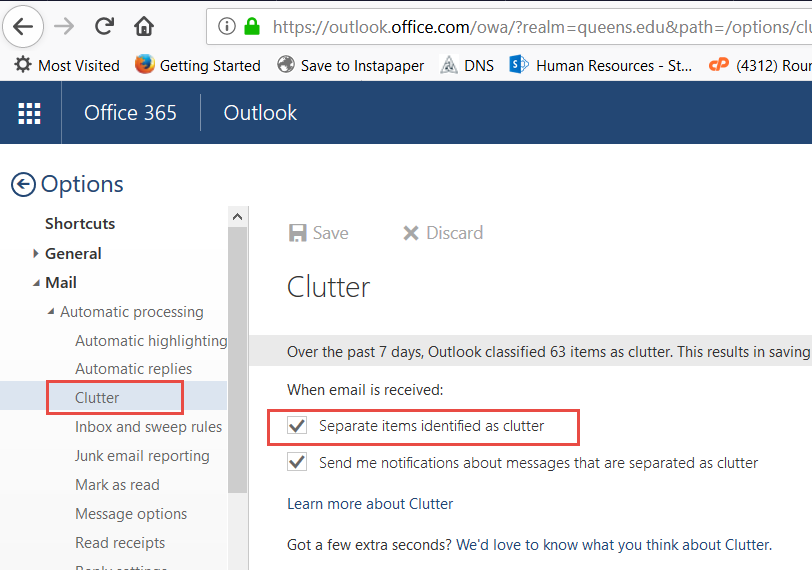Collapse the Mail section

click(36, 283)
